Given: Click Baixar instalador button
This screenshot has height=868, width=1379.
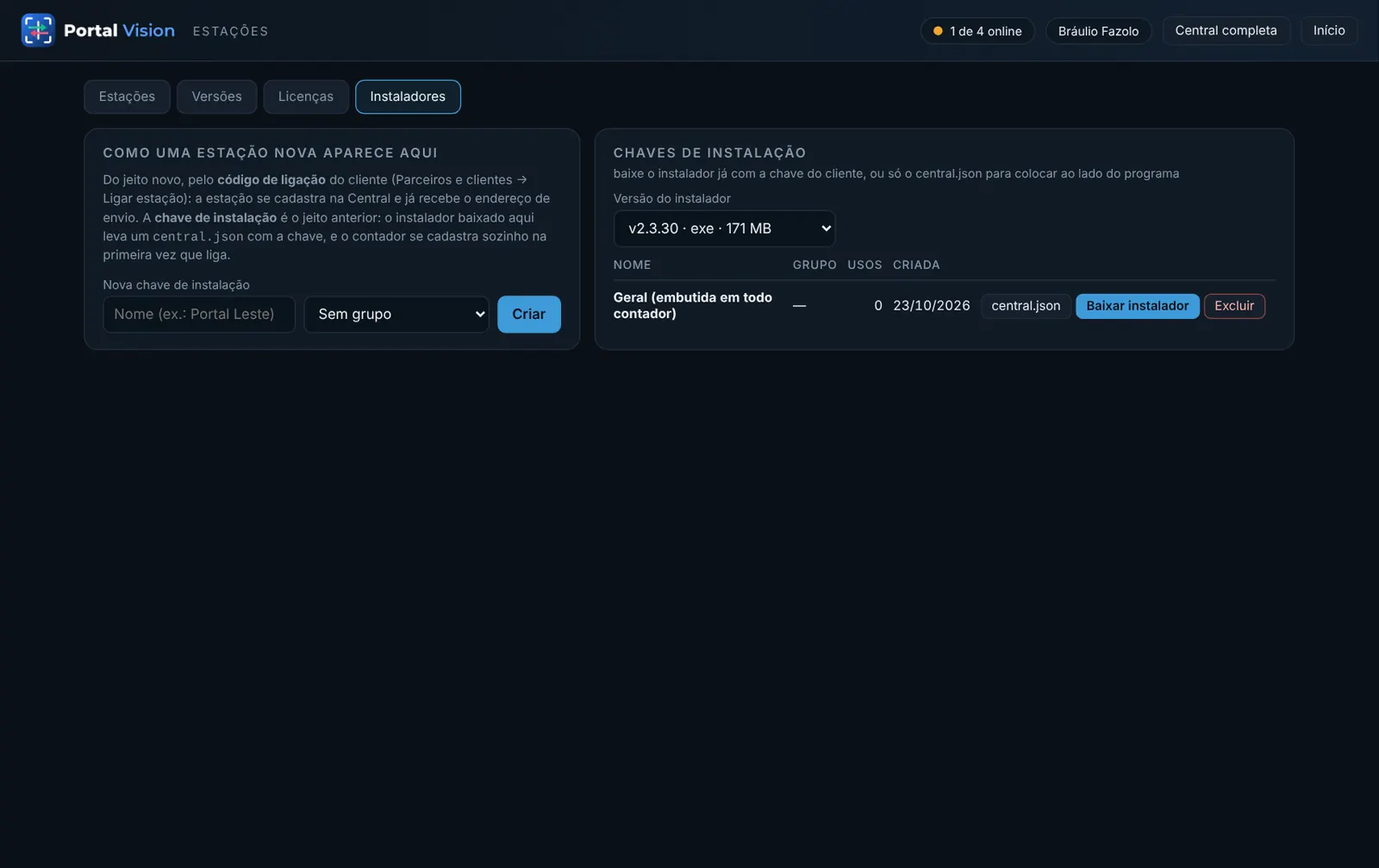Looking at the screenshot, I should click(1137, 306).
